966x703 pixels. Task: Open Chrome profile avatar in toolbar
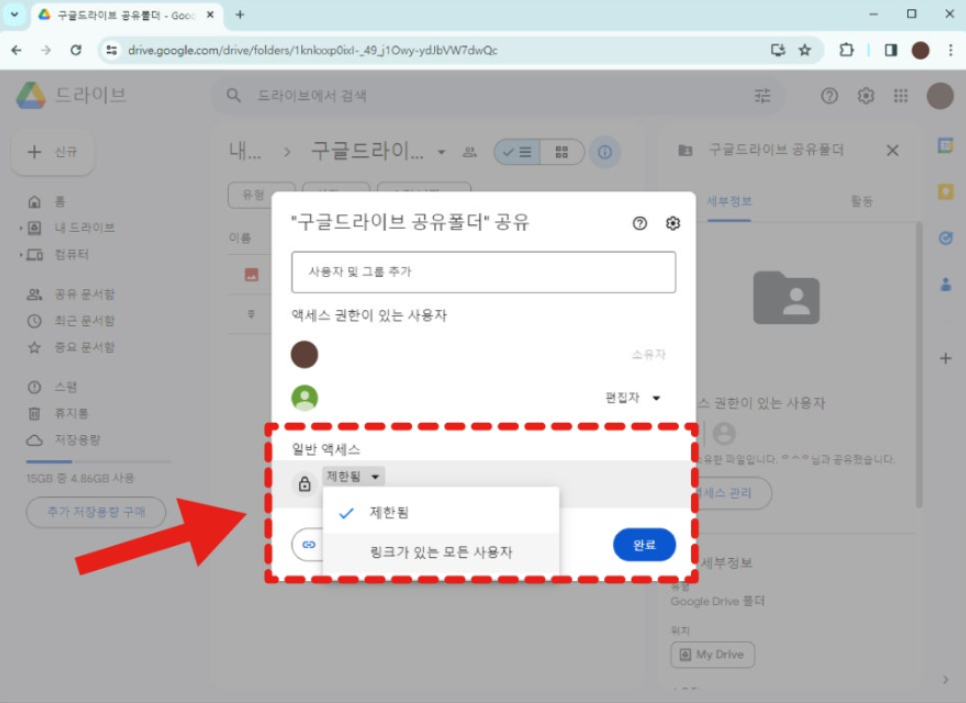(x=920, y=50)
